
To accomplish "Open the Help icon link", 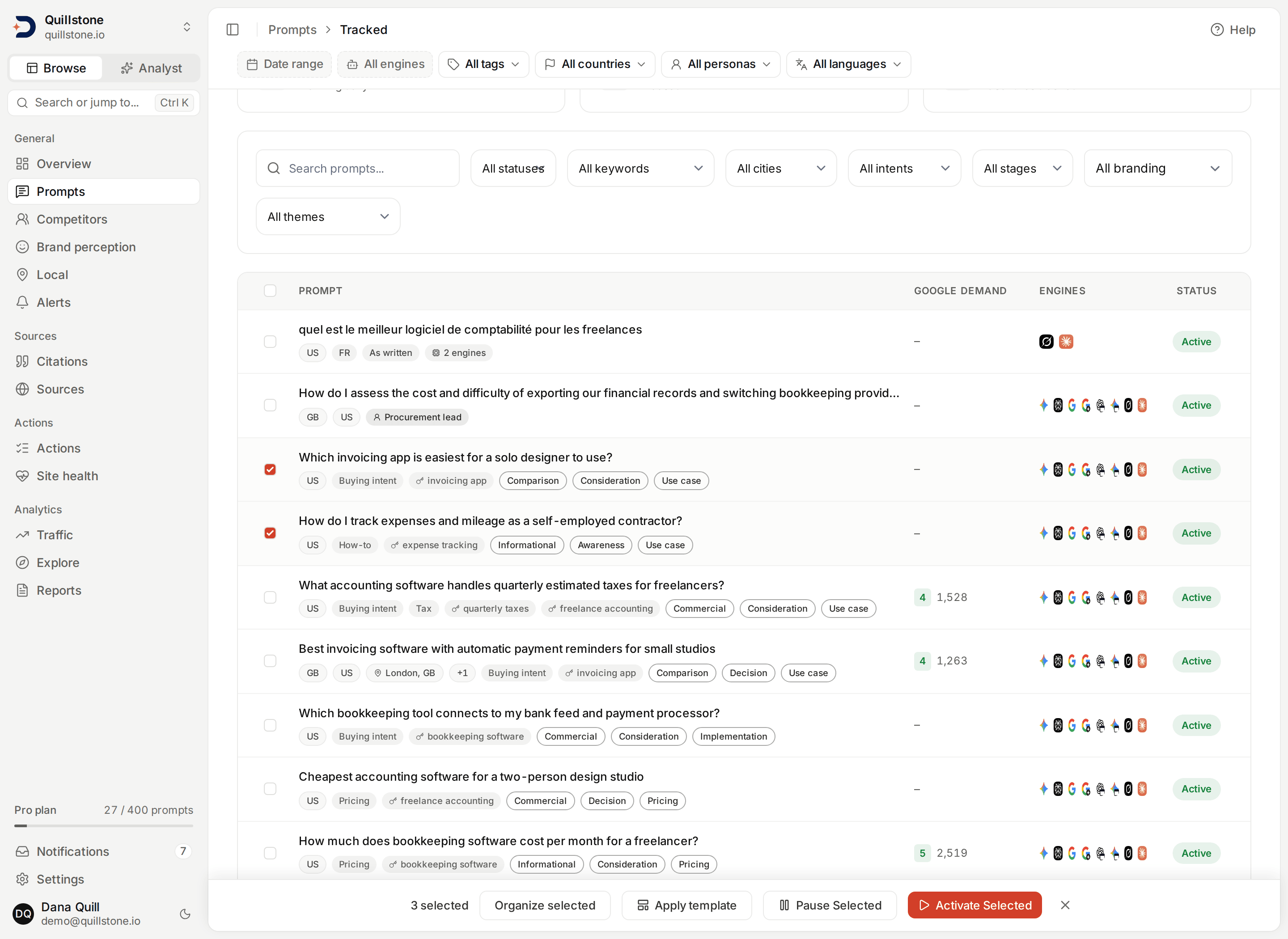I will click(1233, 30).
